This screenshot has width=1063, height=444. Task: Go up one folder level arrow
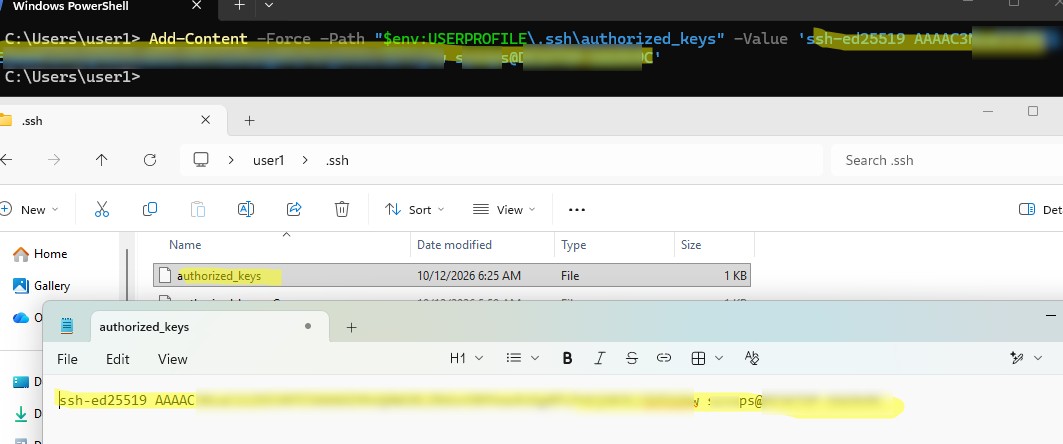point(102,160)
